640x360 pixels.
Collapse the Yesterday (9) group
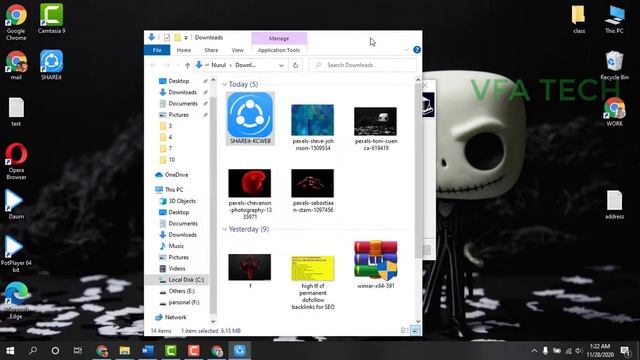224,229
